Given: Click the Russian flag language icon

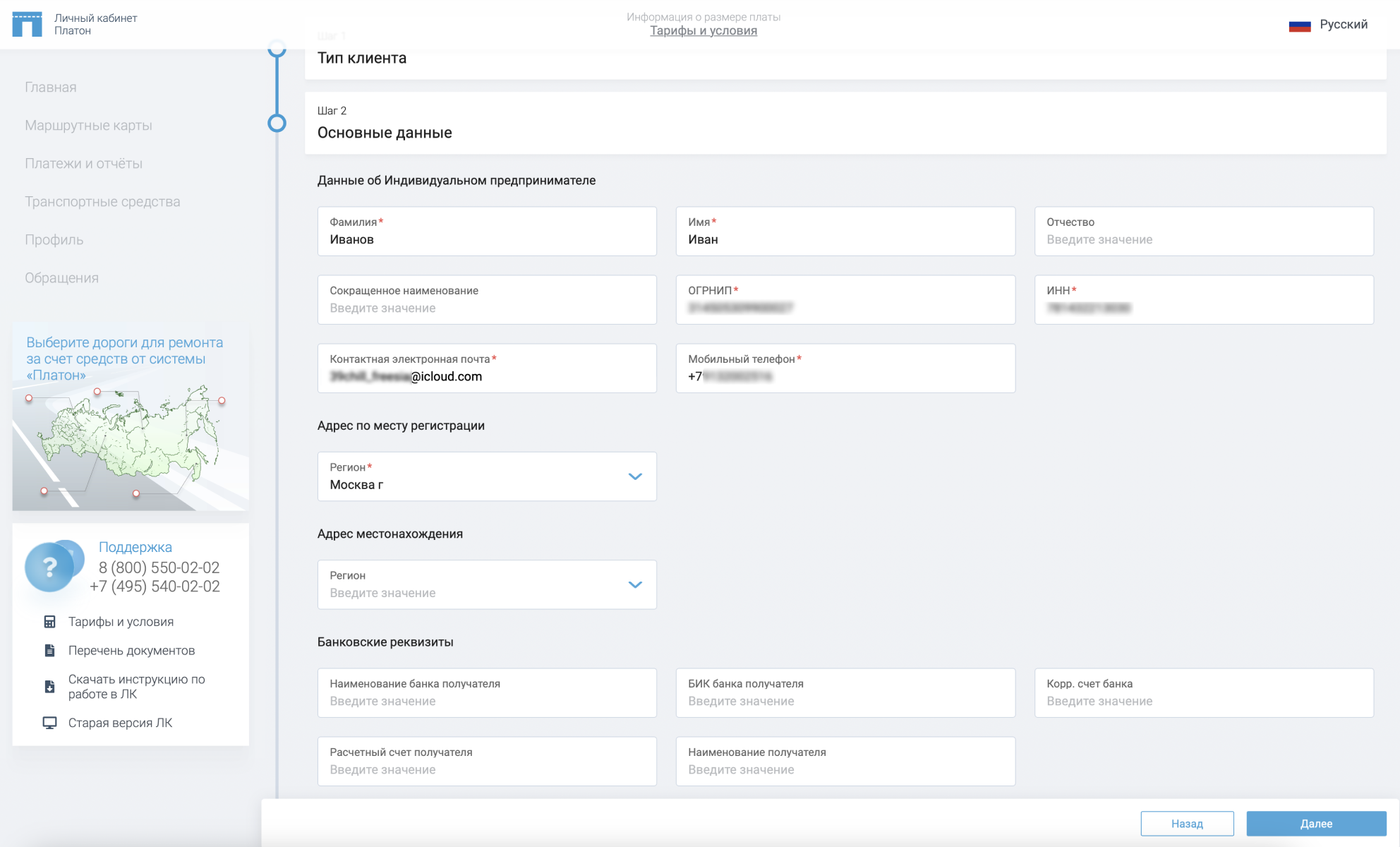Looking at the screenshot, I should coord(1299,25).
